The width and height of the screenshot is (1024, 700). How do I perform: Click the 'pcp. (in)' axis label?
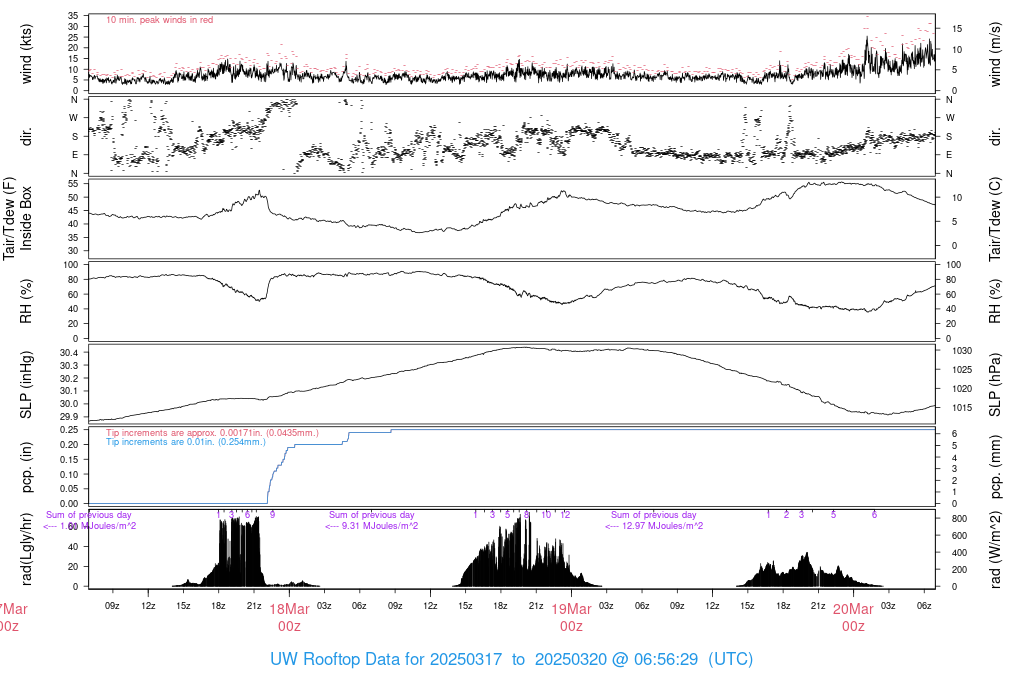click(26, 468)
